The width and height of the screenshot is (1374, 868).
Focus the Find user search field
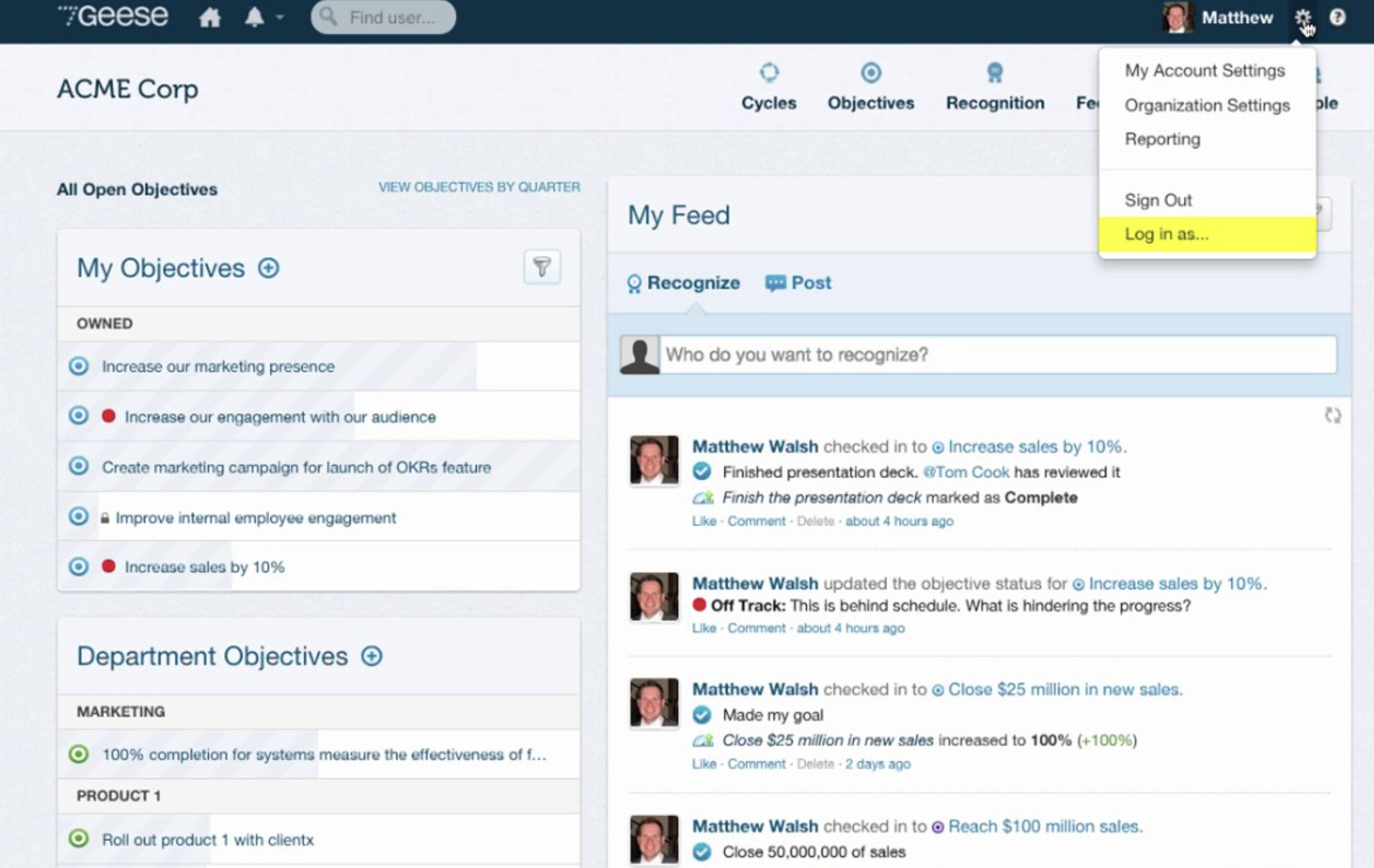point(383,17)
